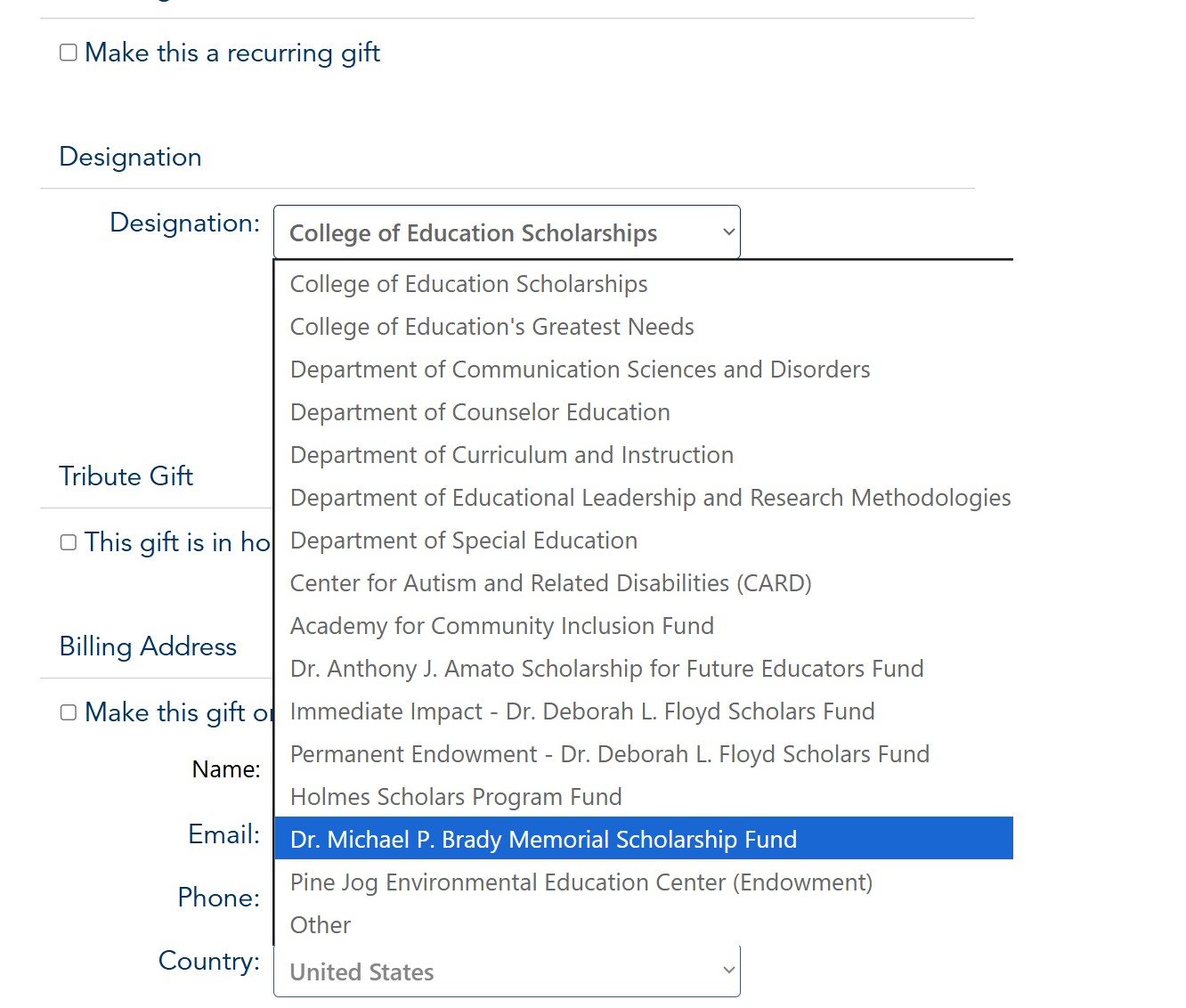The height and width of the screenshot is (1008, 1186).
Task: Select College of Education Scholarships option
Action: click(469, 284)
